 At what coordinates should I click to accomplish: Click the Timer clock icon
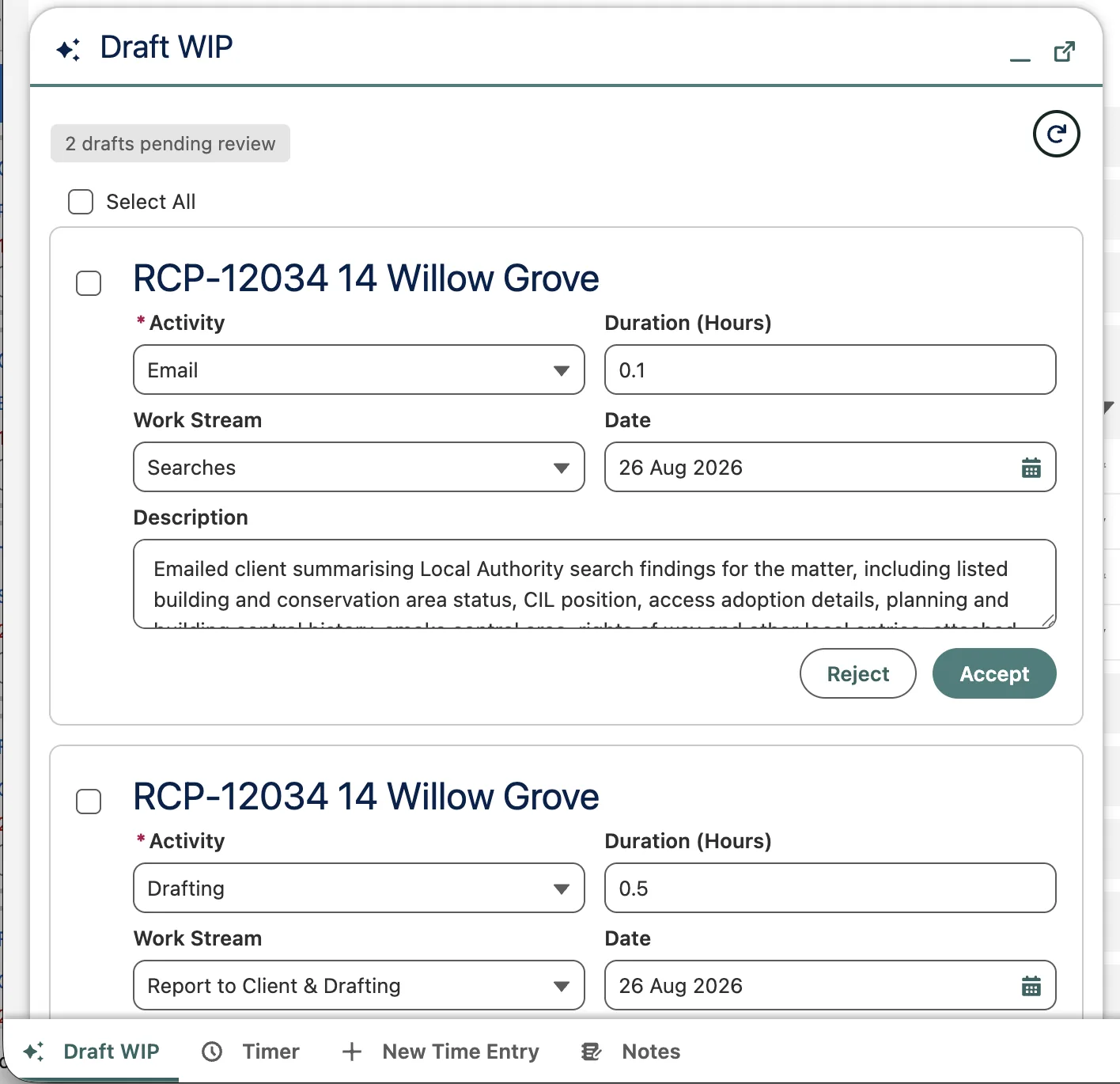[212, 1052]
